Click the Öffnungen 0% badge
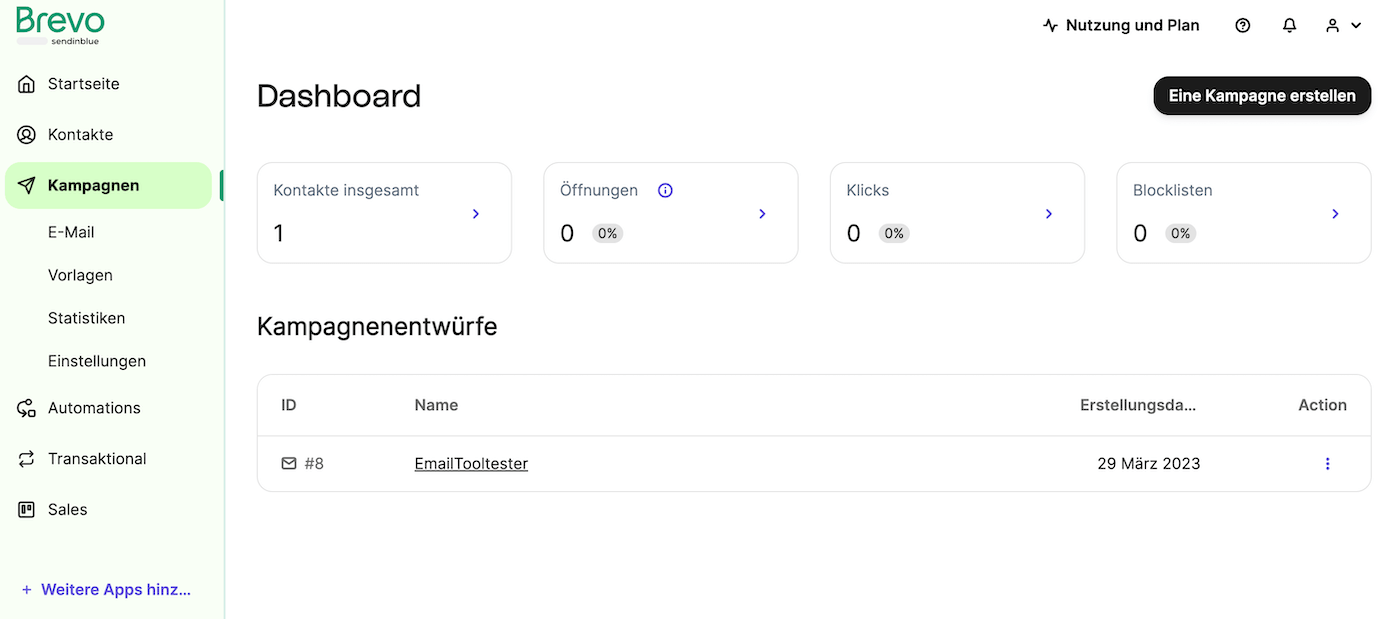 pos(607,233)
